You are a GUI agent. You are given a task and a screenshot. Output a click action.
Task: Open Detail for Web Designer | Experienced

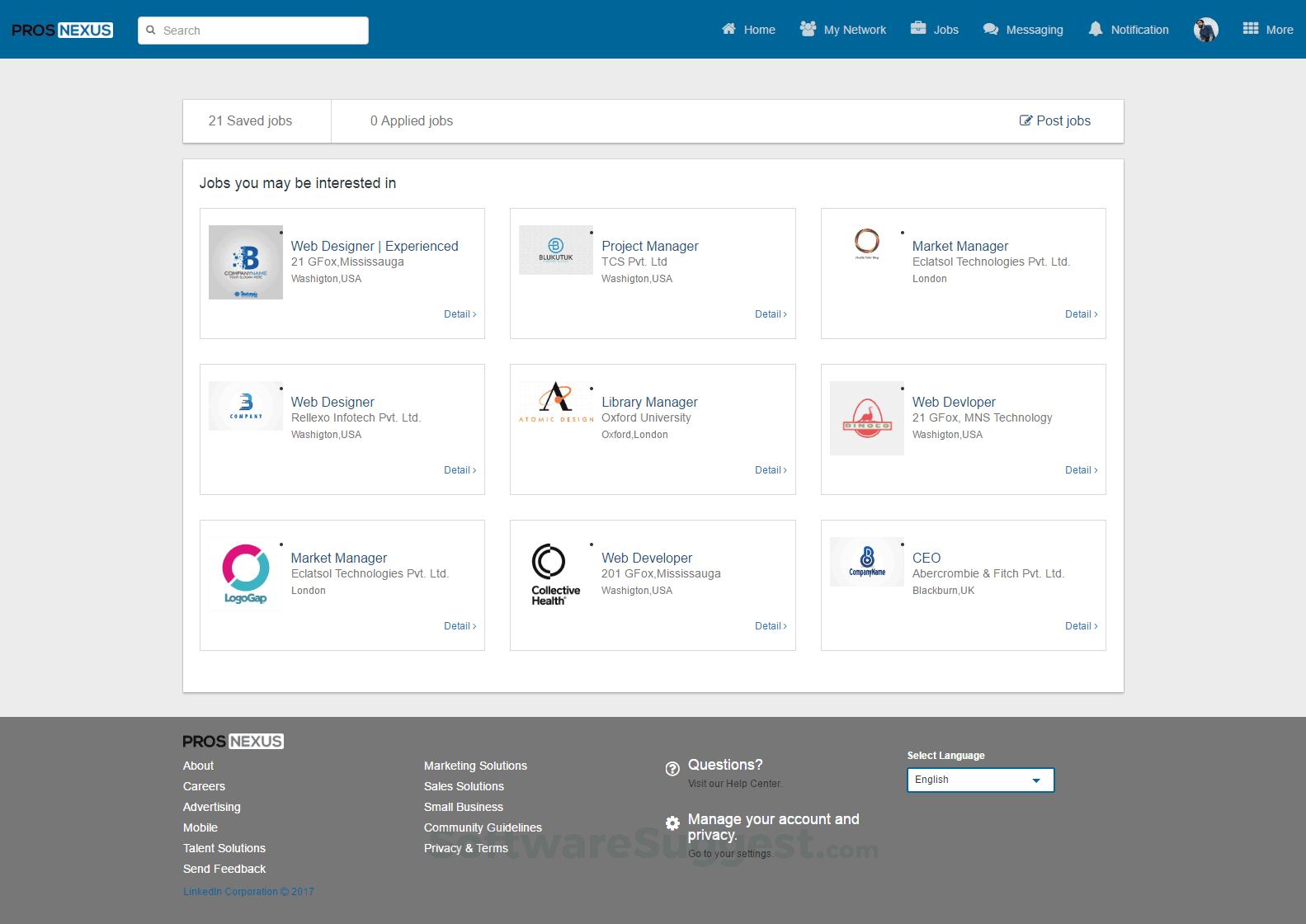point(460,314)
